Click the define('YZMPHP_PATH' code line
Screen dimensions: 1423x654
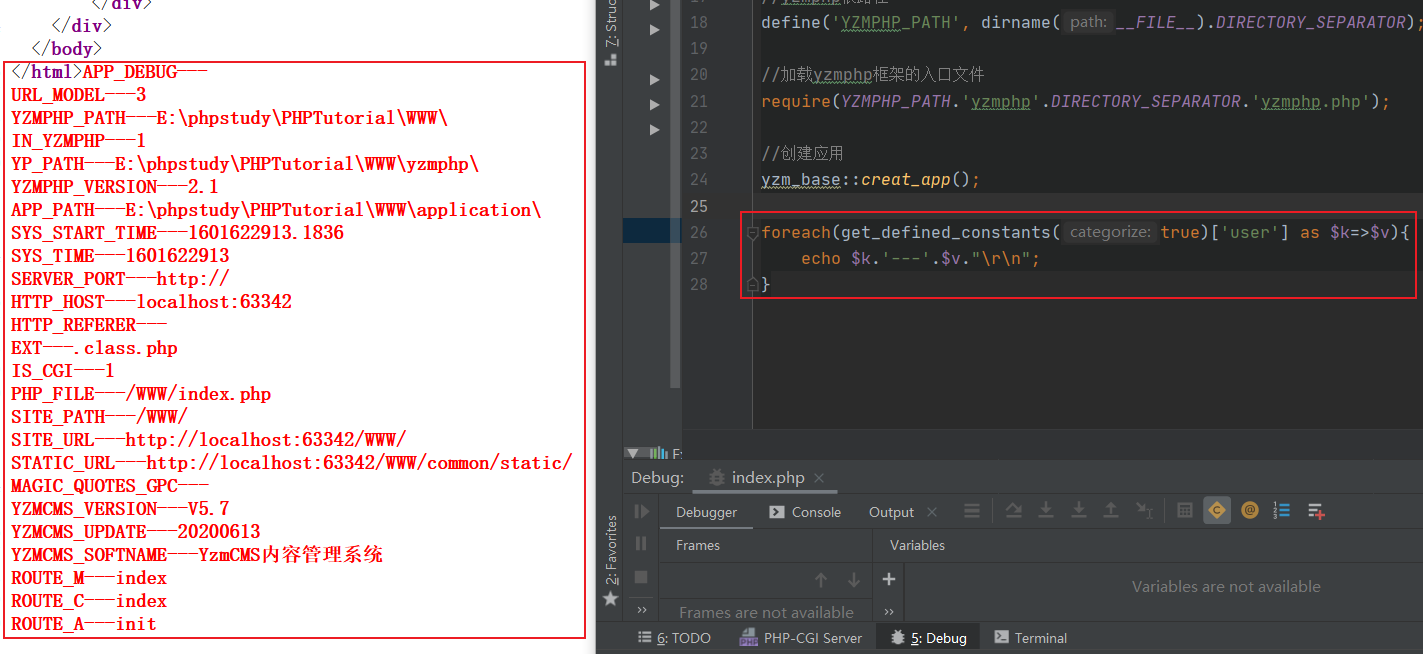(1091, 22)
